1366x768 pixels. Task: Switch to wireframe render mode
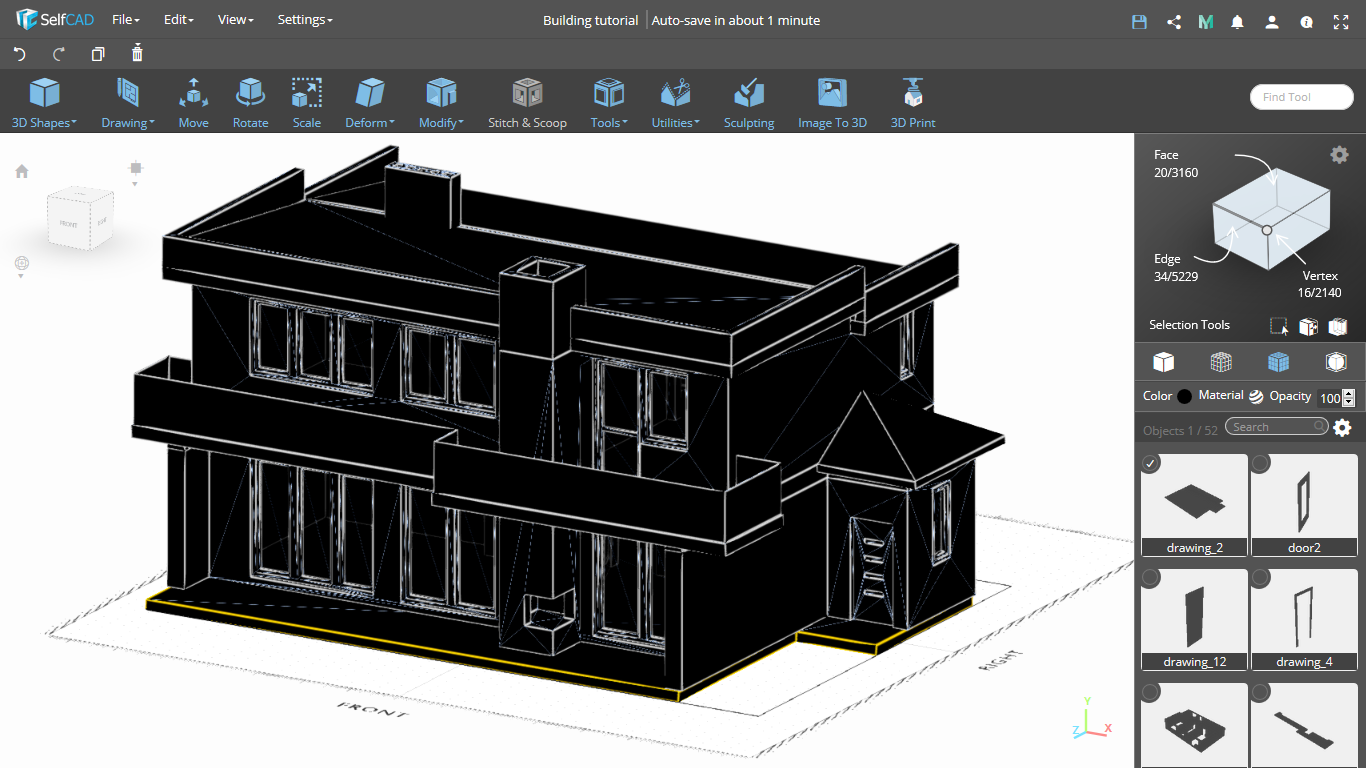[x=1221, y=362]
